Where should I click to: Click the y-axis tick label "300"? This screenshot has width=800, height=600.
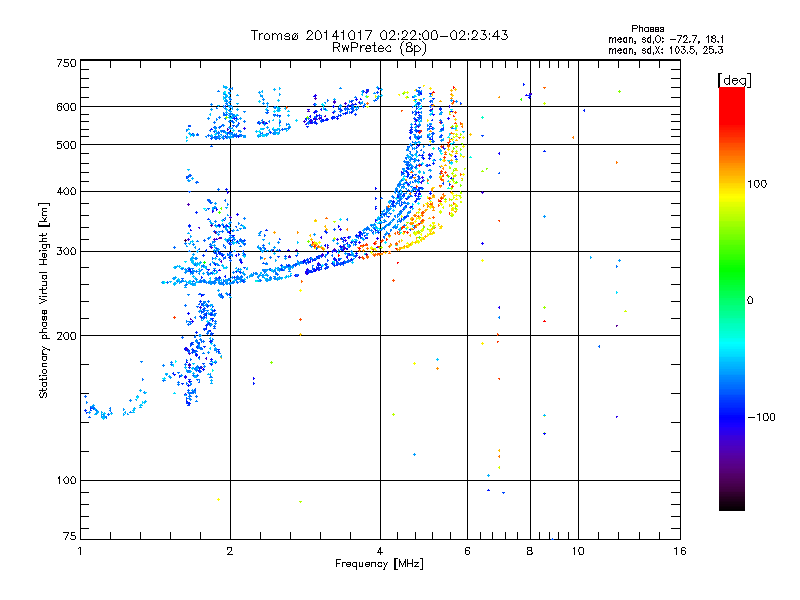67,252
